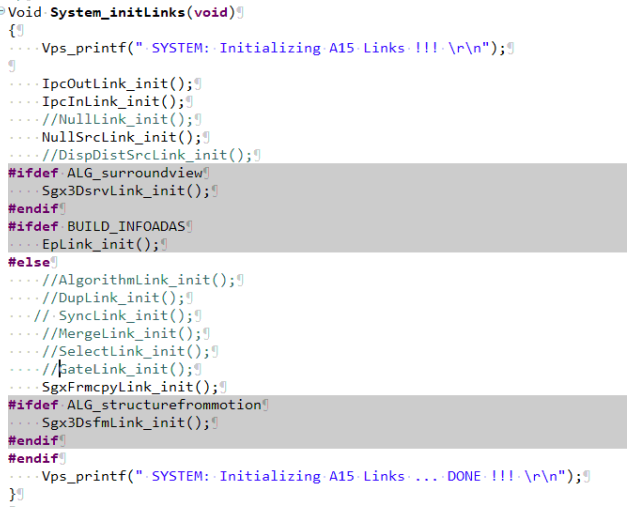The image size is (627, 507).
Task: Click the #ifdef ALG_structurefrommotion directive
Action: tap(135, 405)
